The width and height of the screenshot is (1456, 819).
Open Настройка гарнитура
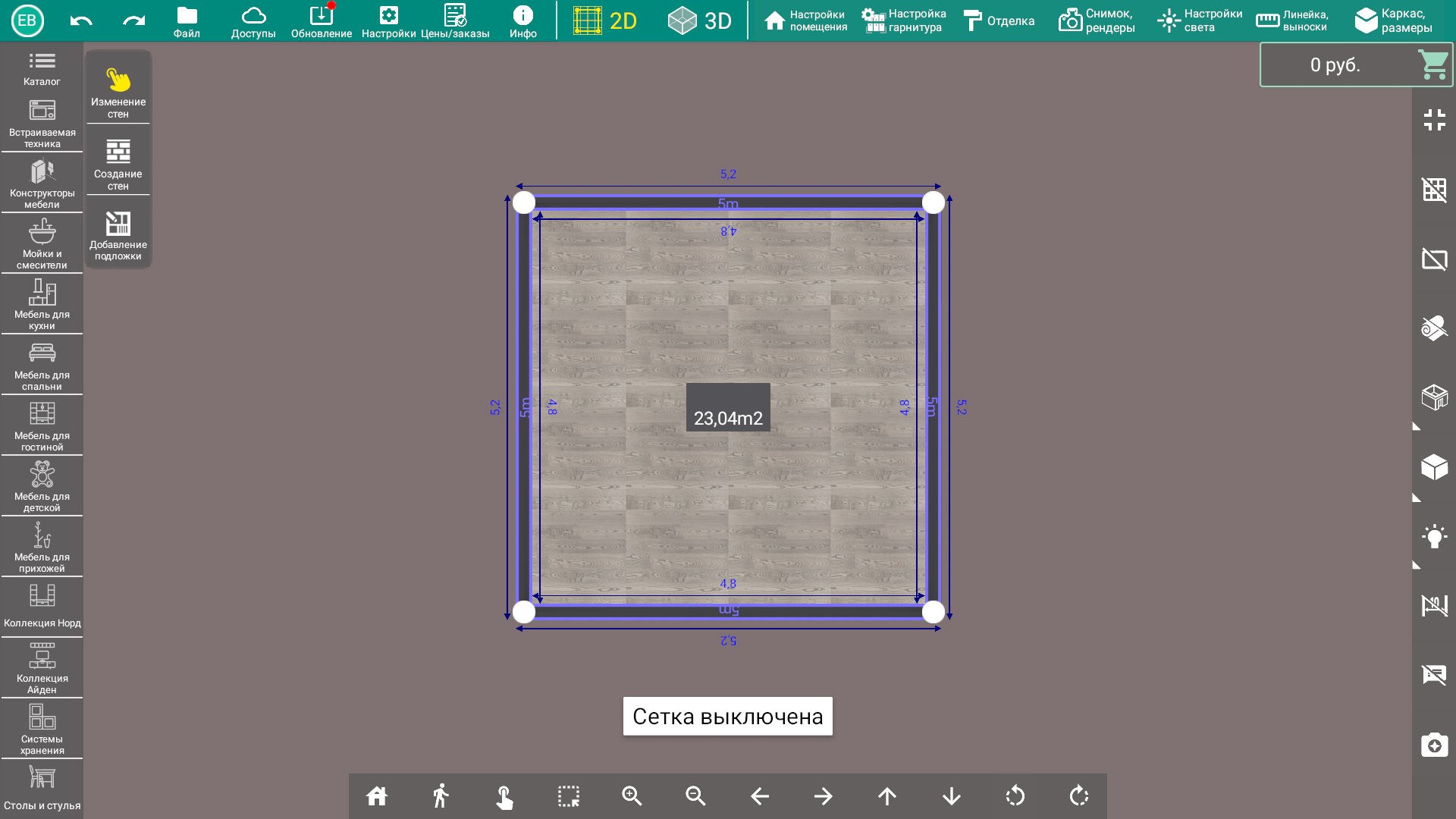pyautogui.click(x=904, y=20)
